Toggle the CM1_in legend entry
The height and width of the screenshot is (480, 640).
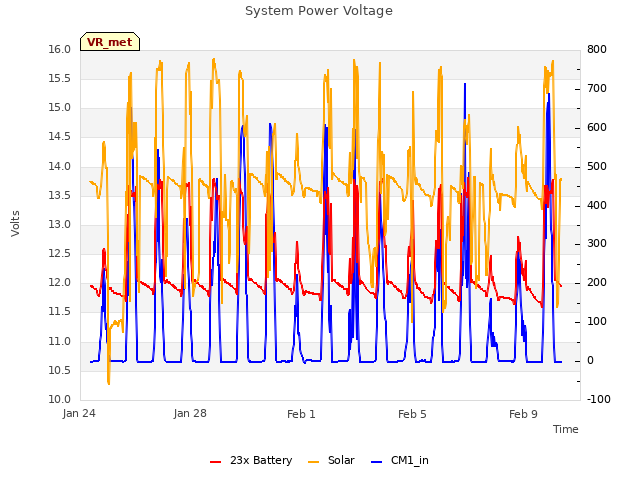[400, 460]
